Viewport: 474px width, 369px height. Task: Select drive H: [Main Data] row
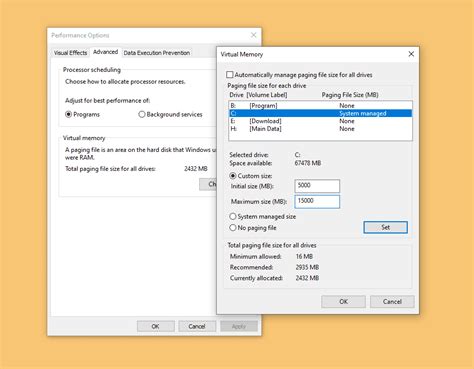(x=320, y=129)
